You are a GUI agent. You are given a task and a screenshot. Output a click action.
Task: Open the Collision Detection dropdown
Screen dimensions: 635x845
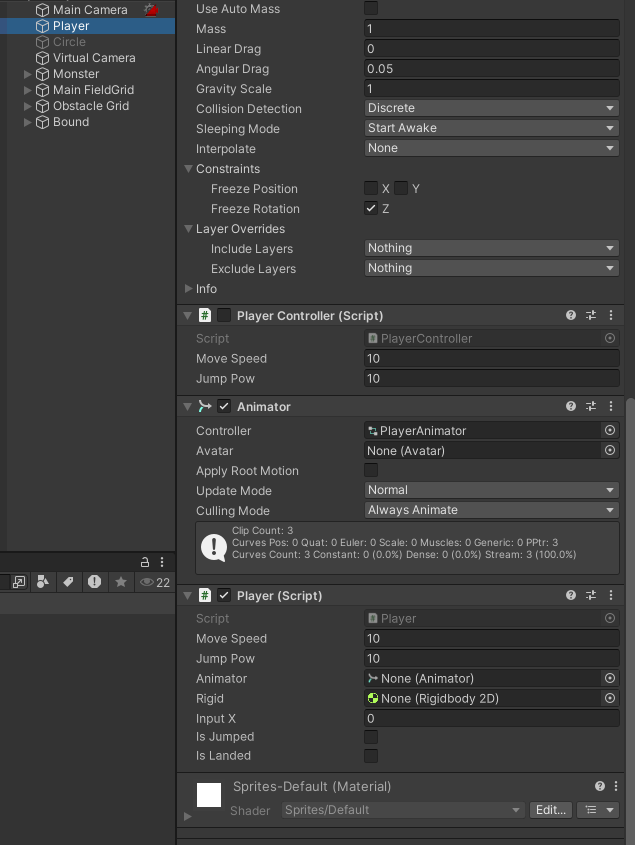491,108
